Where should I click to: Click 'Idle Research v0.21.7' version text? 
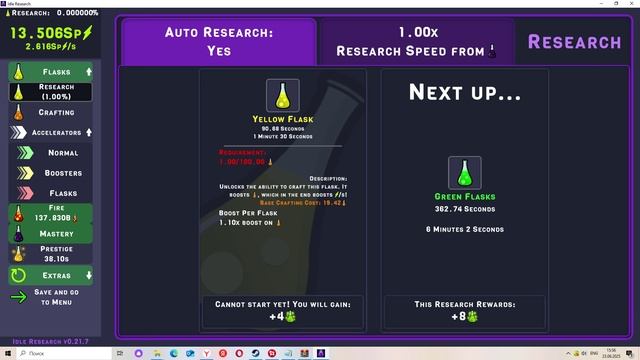(x=51, y=341)
